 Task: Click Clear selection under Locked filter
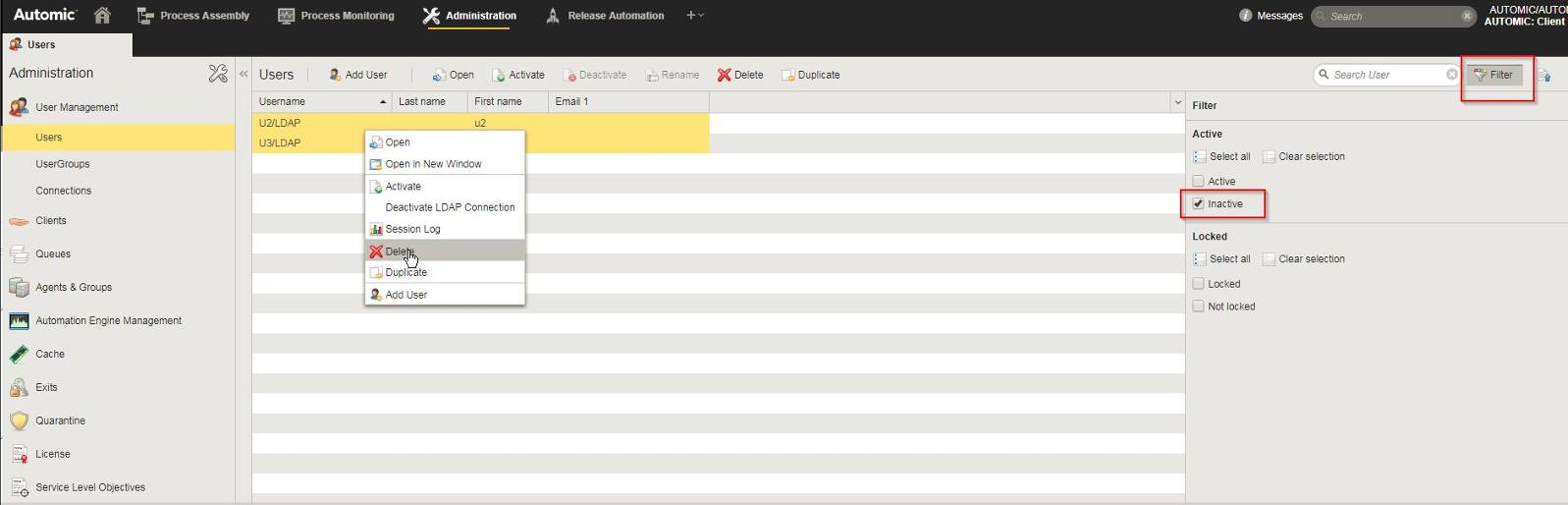pos(1304,259)
